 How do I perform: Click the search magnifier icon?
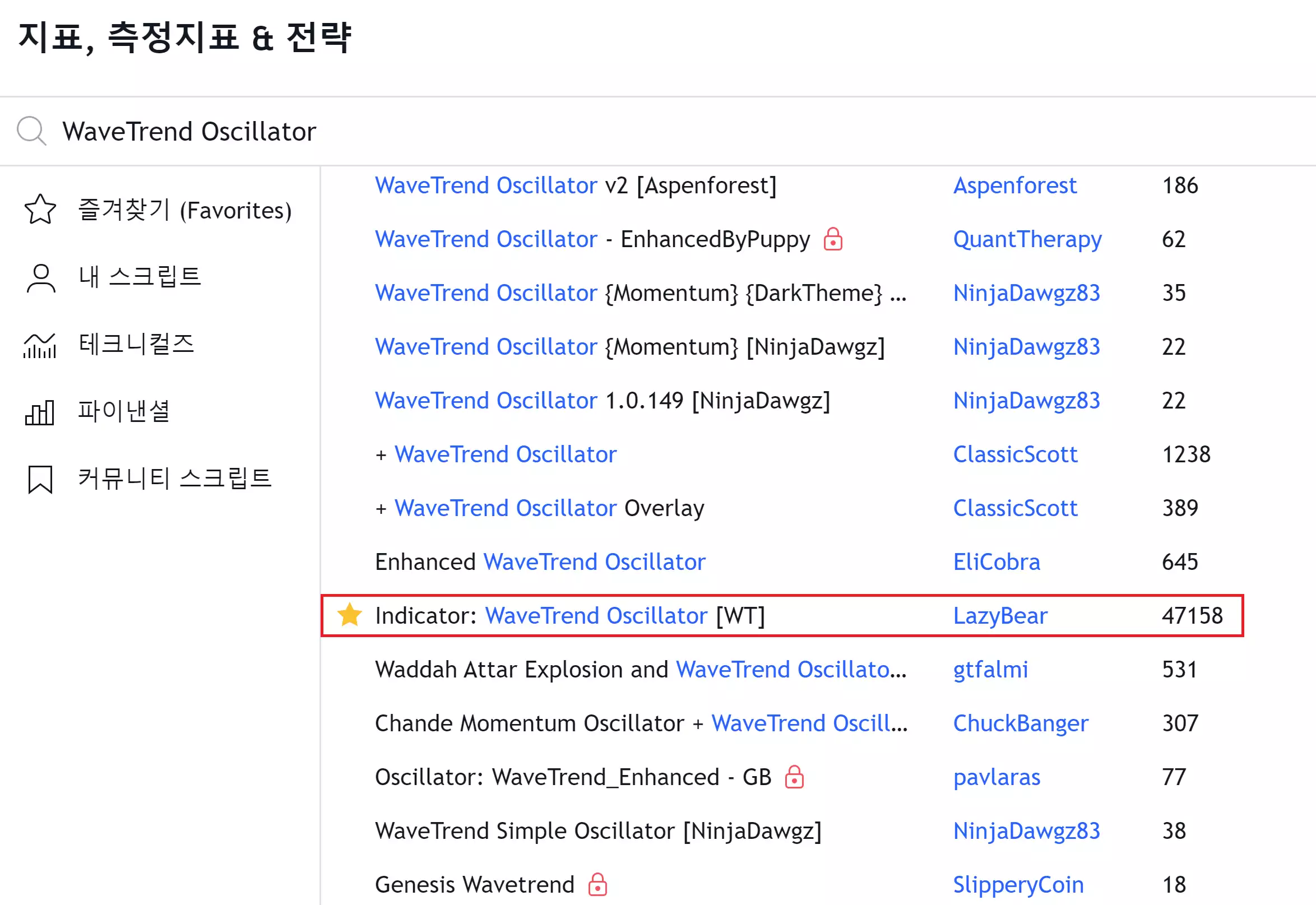point(31,131)
